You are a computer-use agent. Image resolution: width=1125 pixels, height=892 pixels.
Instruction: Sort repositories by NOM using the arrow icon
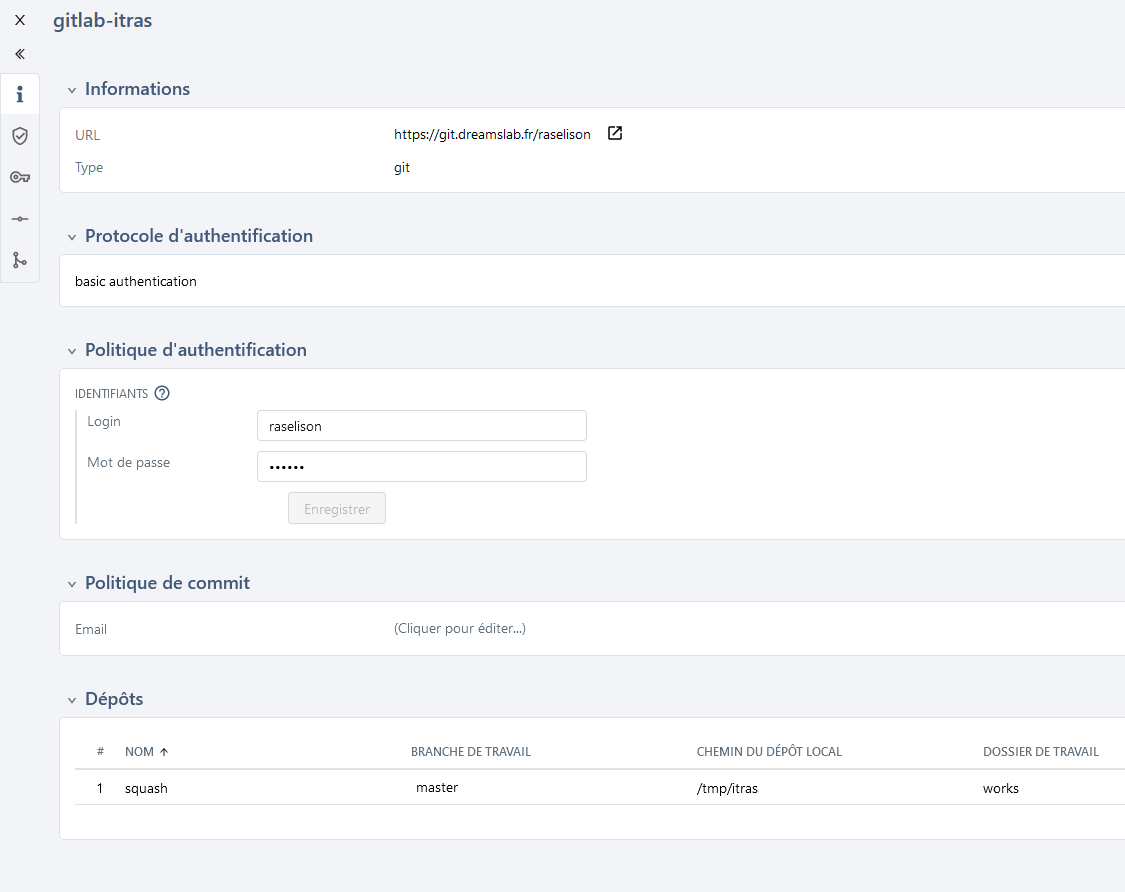[x=163, y=751]
